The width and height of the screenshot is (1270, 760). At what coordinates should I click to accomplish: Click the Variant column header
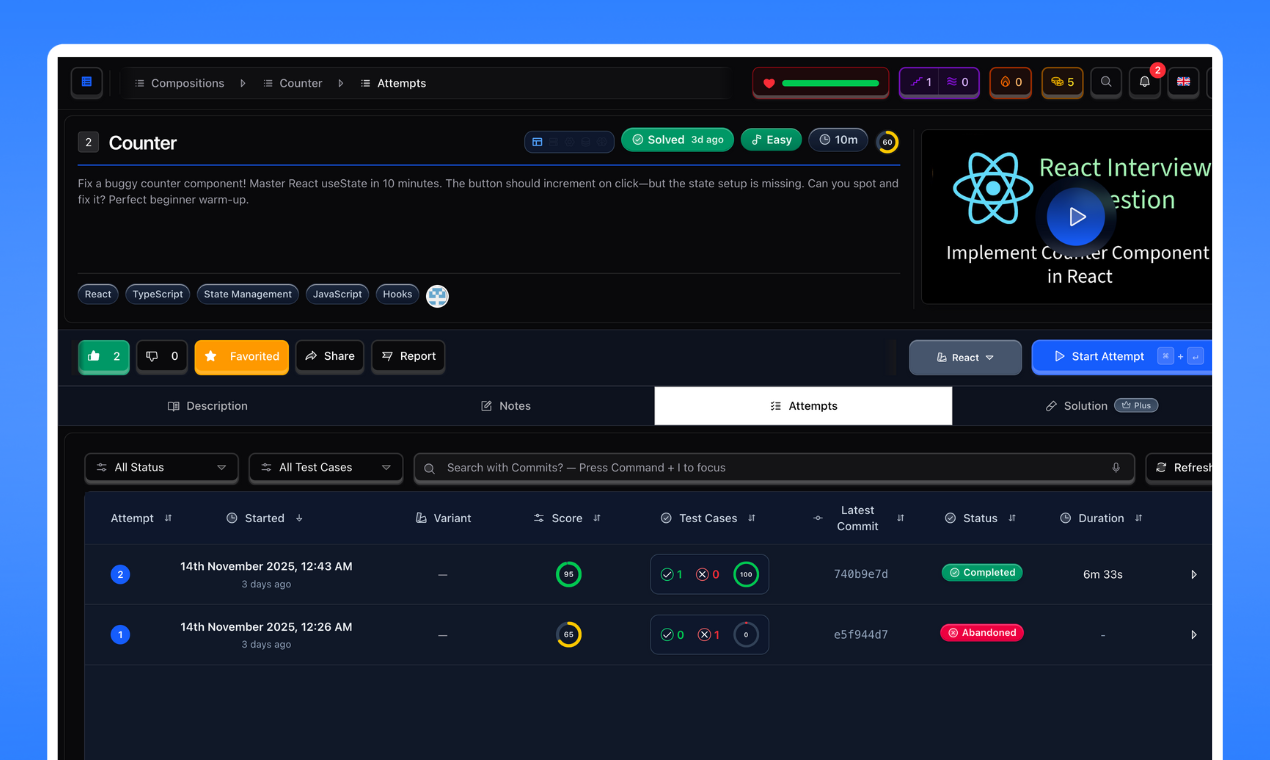point(443,518)
